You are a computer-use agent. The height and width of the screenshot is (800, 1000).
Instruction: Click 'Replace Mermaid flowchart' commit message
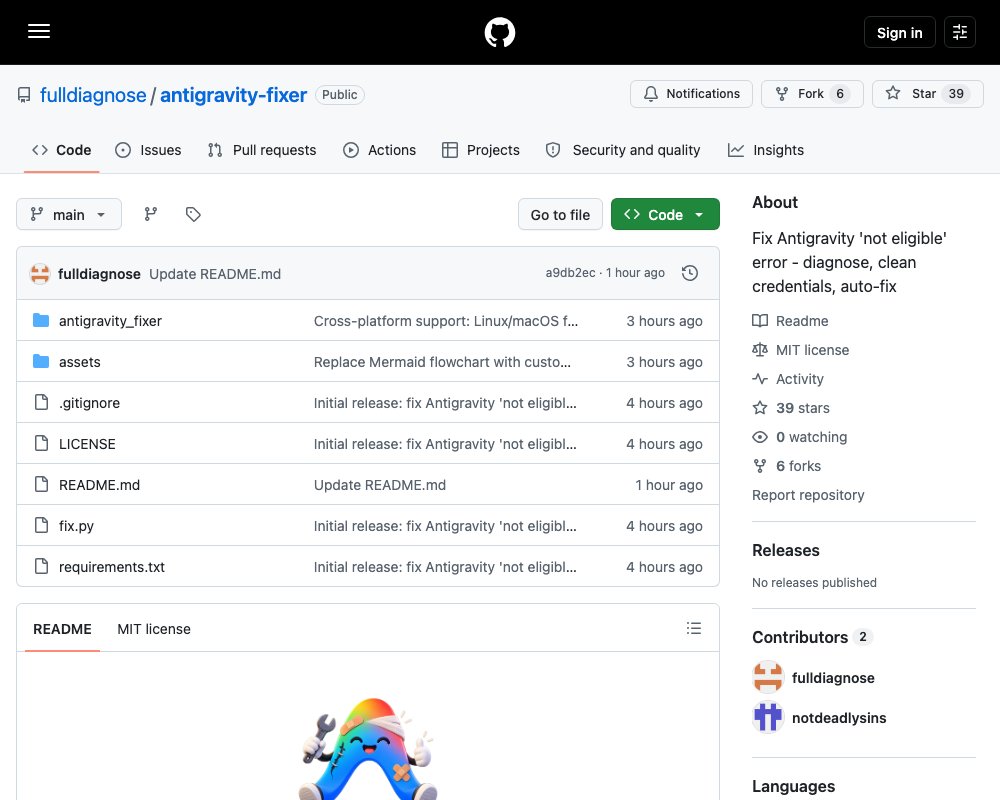pos(442,362)
